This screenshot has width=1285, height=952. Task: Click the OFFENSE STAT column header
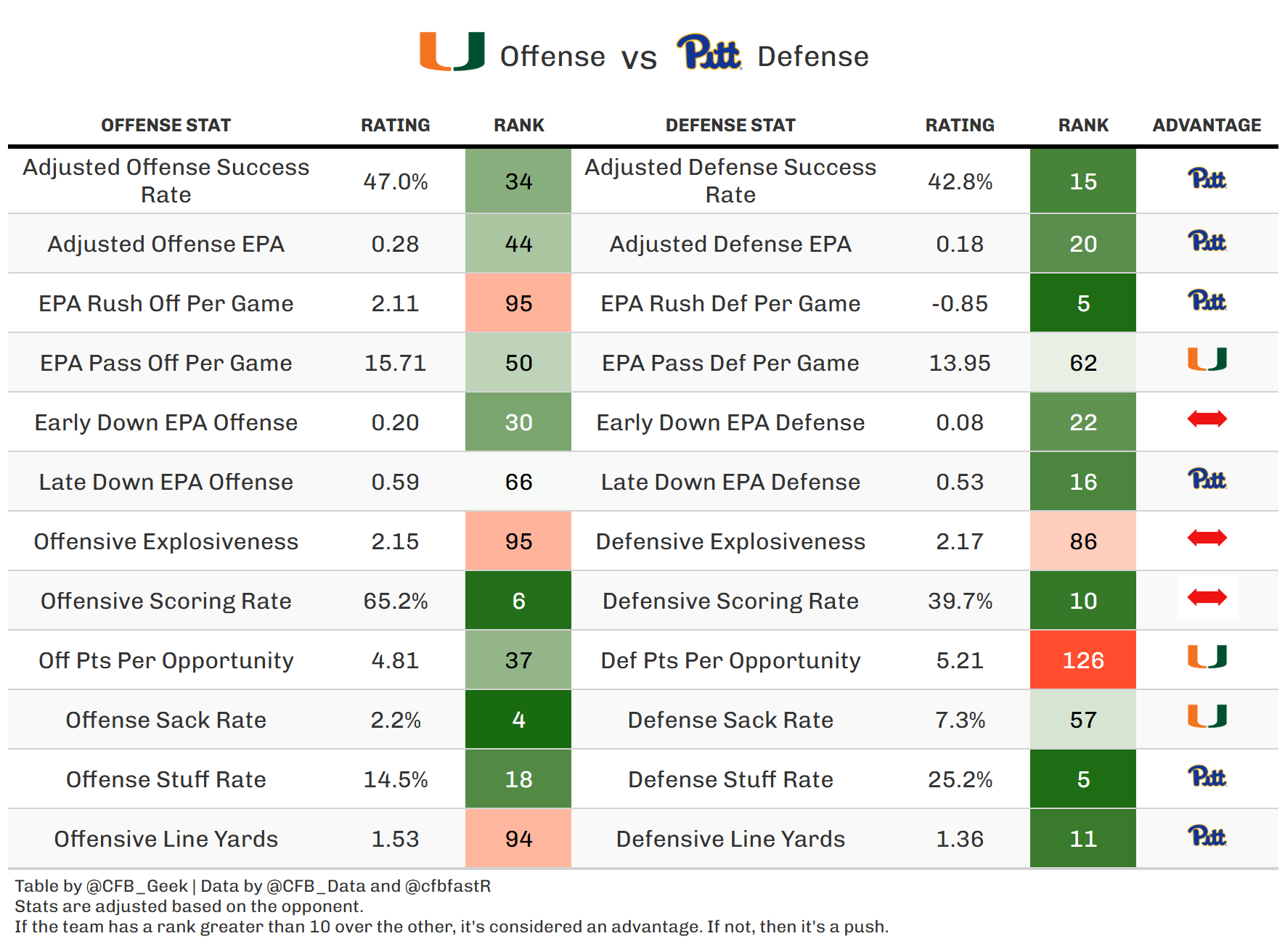166,126
